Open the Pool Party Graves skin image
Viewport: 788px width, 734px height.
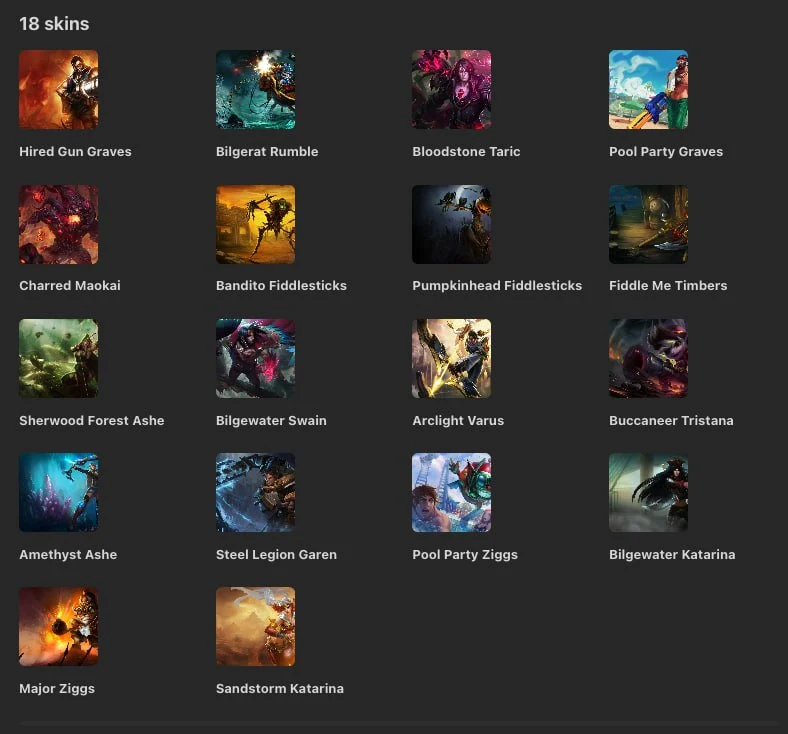[x=649, y=89]
